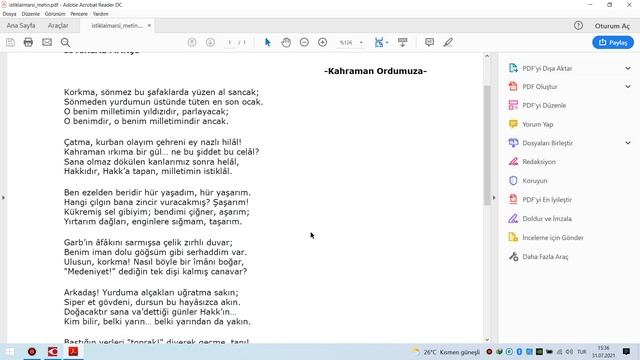
Task: Expand PDF'yi Dışa Aktar chevron
Action: click(628, 68)
